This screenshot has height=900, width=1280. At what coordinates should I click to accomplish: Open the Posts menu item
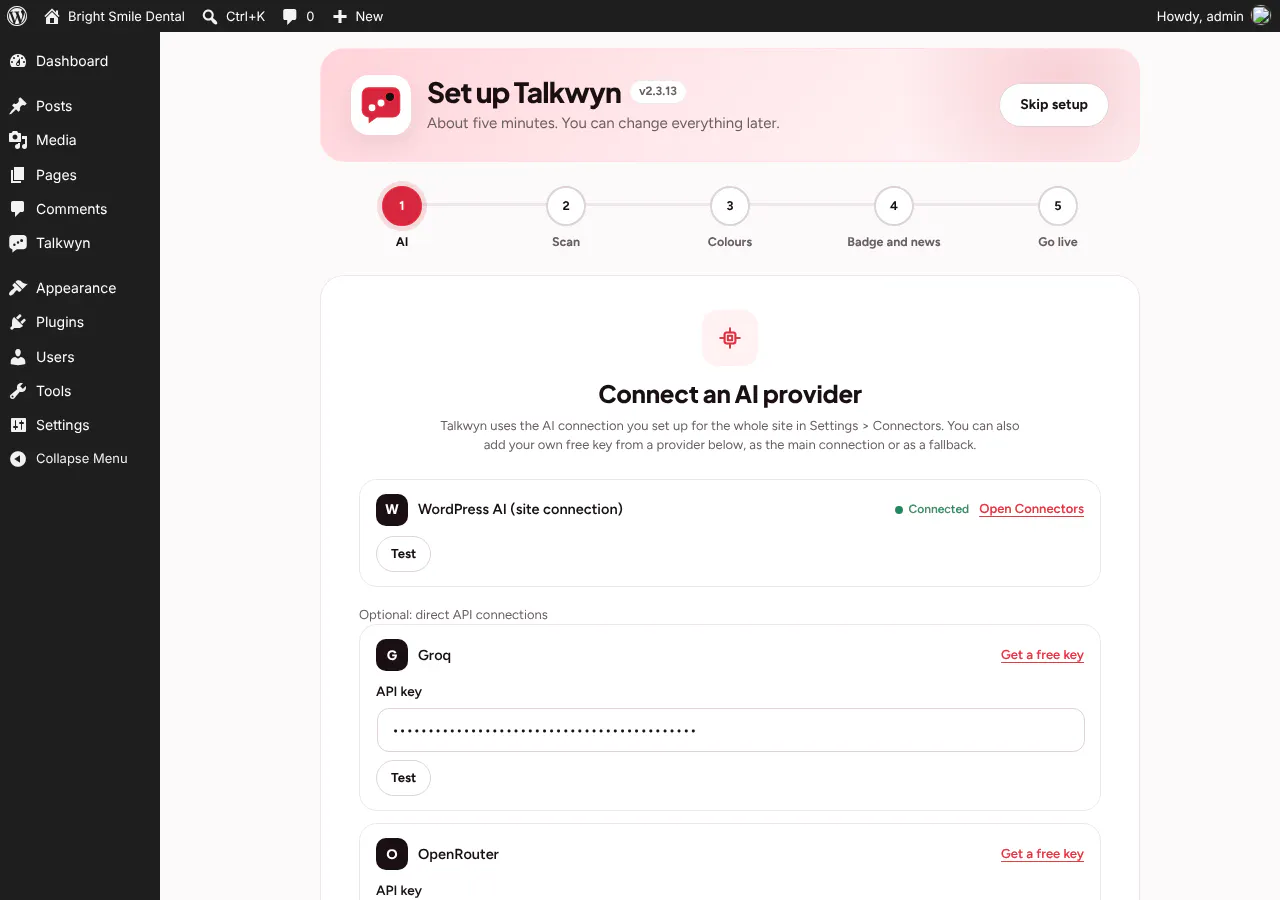80,106
